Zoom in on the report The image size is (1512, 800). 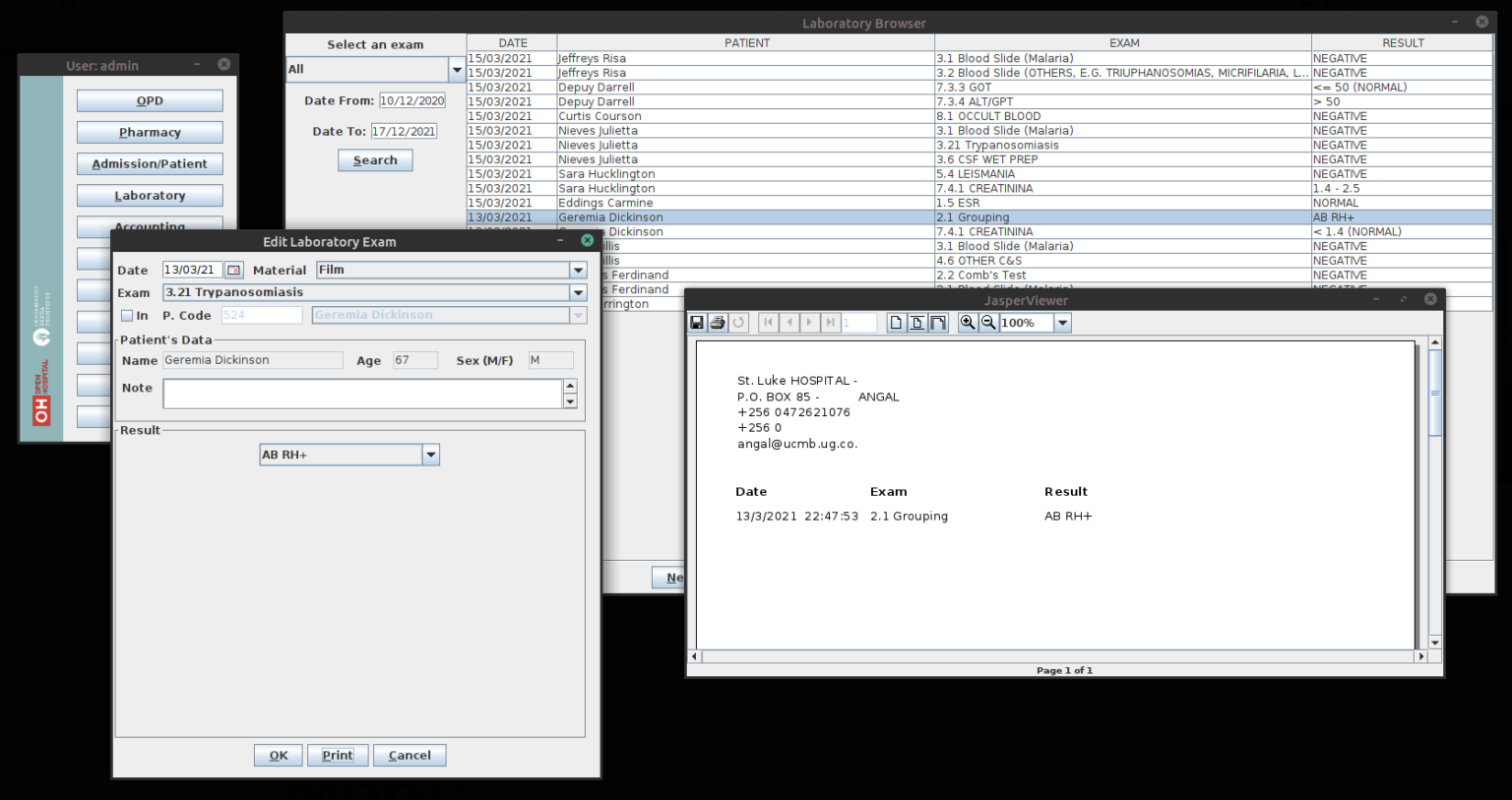(x=968, y=323)
